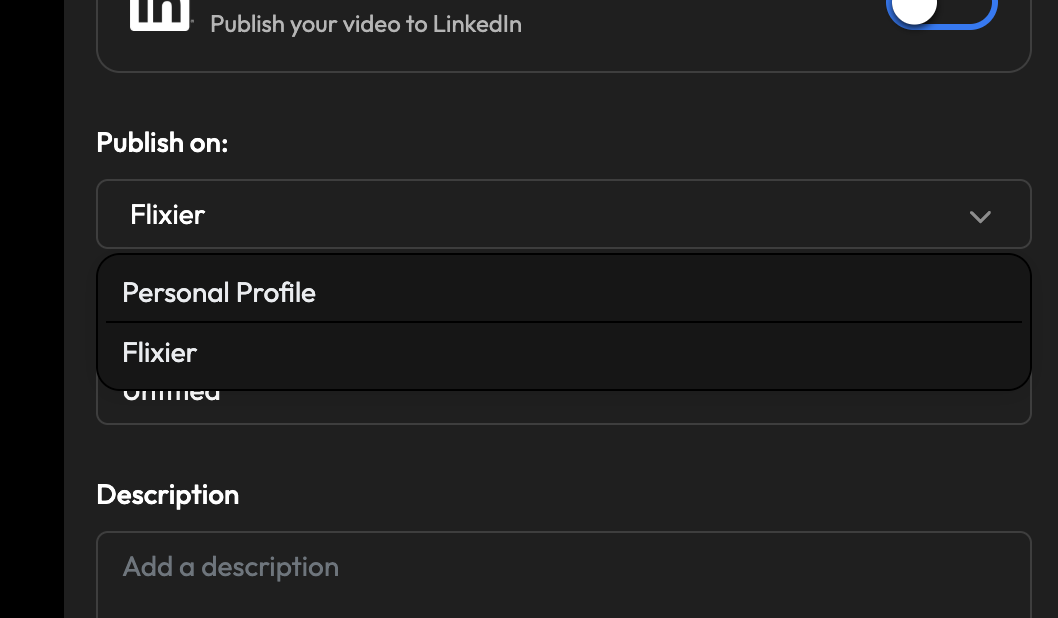1058x618 pixels.
Task: Click the Publish your video to LinkedIn text
Action: [x=365, y=24]
